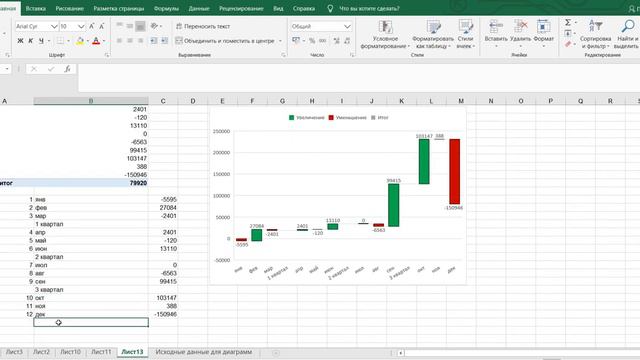Switch to sheet Исходные данные для диаграмм
640x360 pixels.
pyautogui.click(x=204, y=352)
